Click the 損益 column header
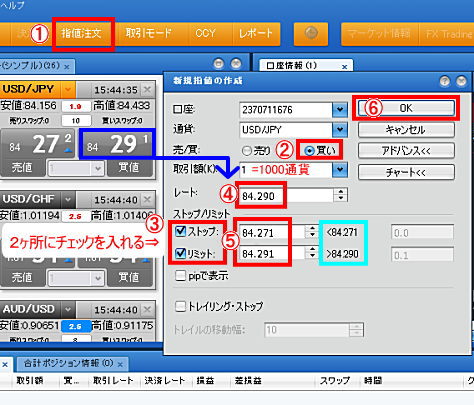Screen dimensions: 474x405 pyautogui.click(x=205, y=381)
